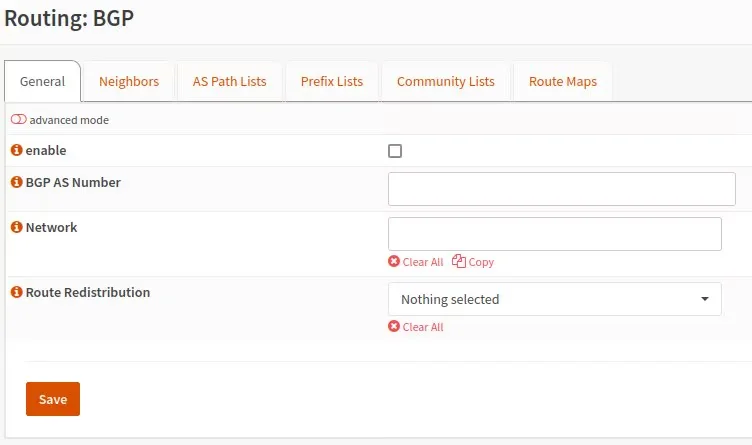The width and height of the screenshot is (752, 445).
Task: Click red clear icon under Route Redistribution
Action: coord(394,327)
